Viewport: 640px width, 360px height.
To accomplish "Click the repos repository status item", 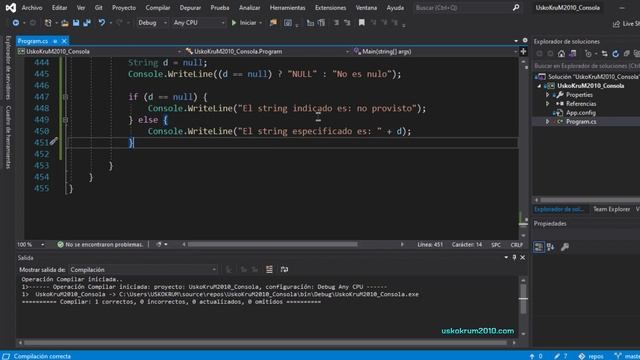I will (x=591, y=356).
